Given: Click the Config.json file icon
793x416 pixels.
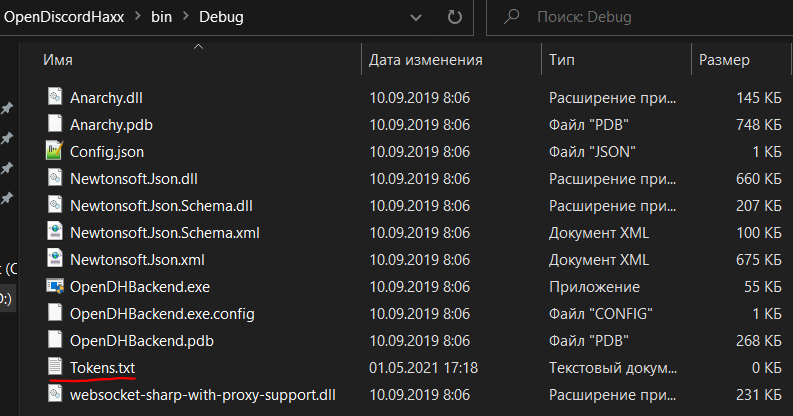Looking at the screenshot, I should tap(54, 152).
